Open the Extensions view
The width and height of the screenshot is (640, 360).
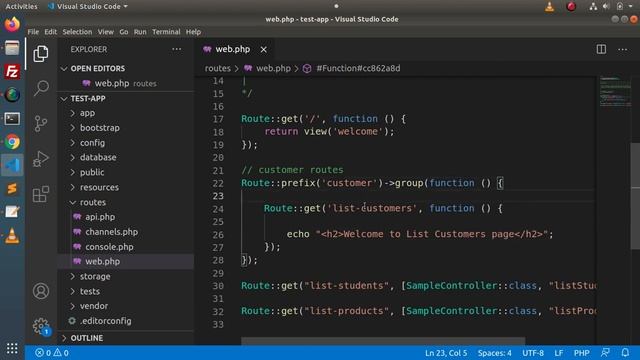coord(41,194)
